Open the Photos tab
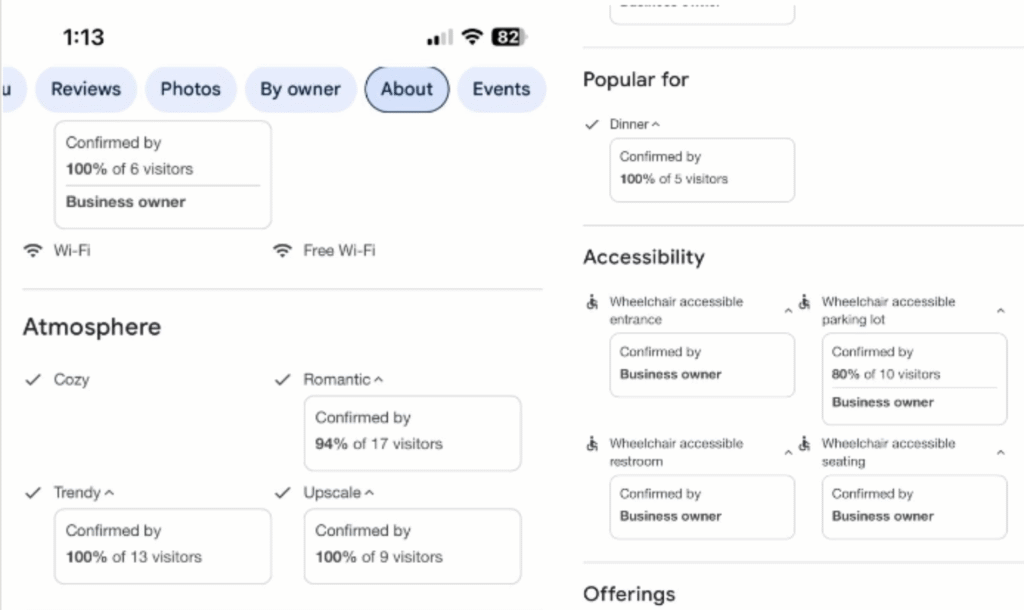The height and width of the screenshot is (610, 1024). pos(190,89)
